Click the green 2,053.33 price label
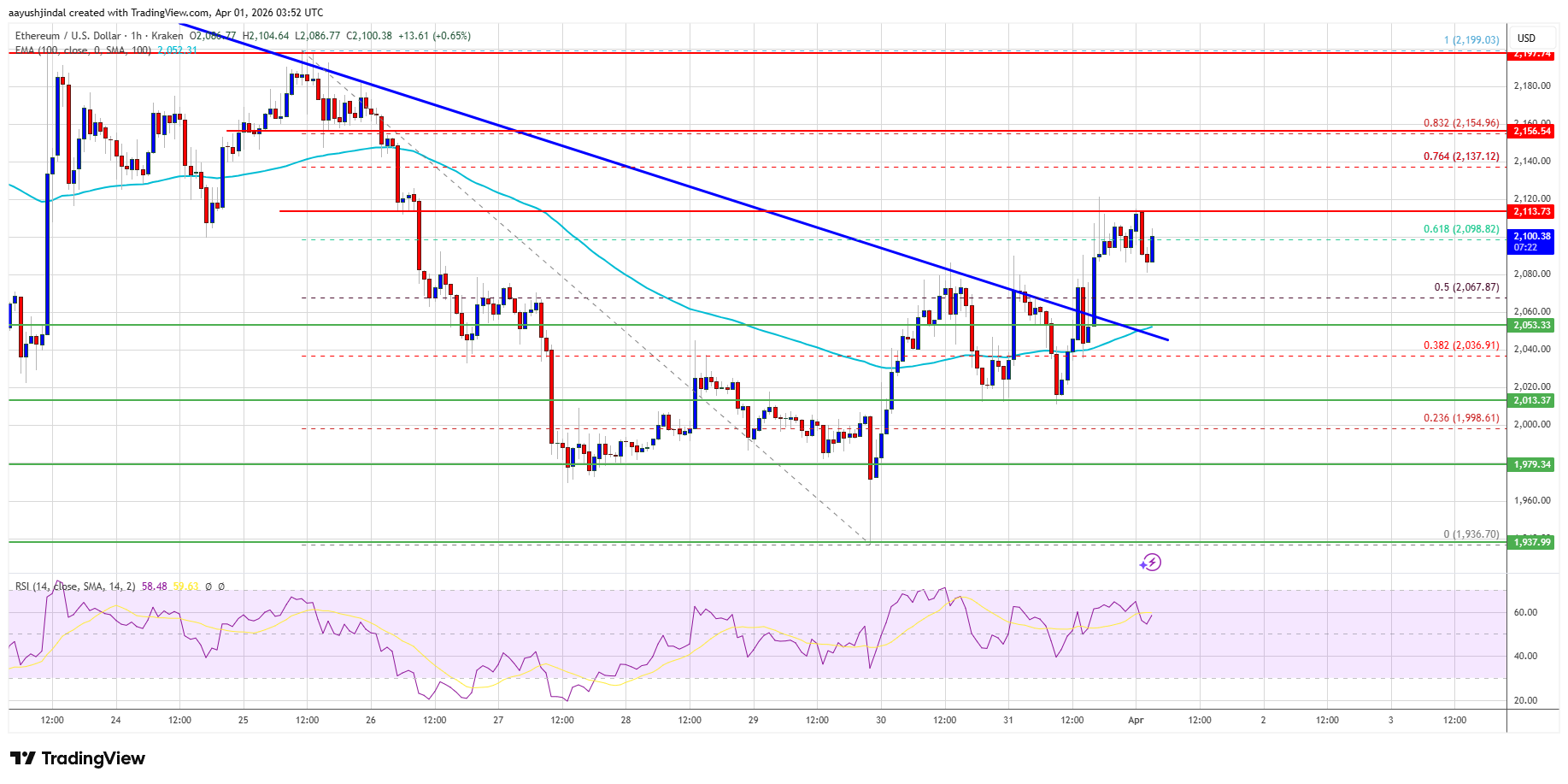Image resolution: width=1568 pixels, height=784 pixels. tap(1533, 326)
